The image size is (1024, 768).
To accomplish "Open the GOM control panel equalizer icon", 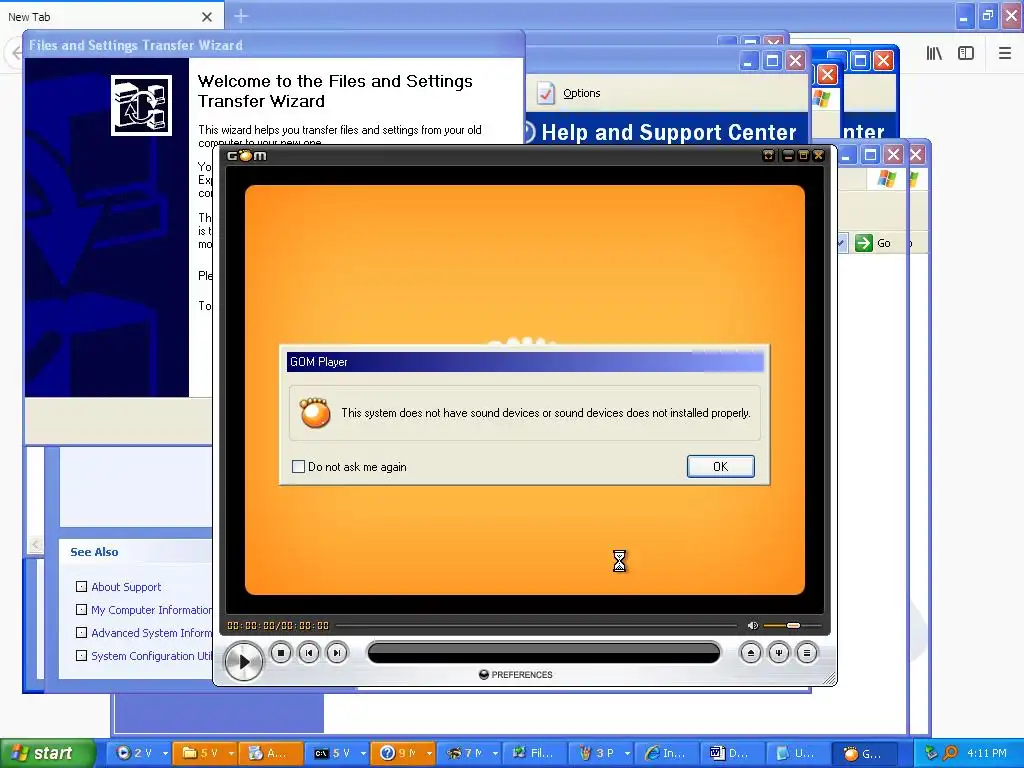I will [x=778, y=652].
